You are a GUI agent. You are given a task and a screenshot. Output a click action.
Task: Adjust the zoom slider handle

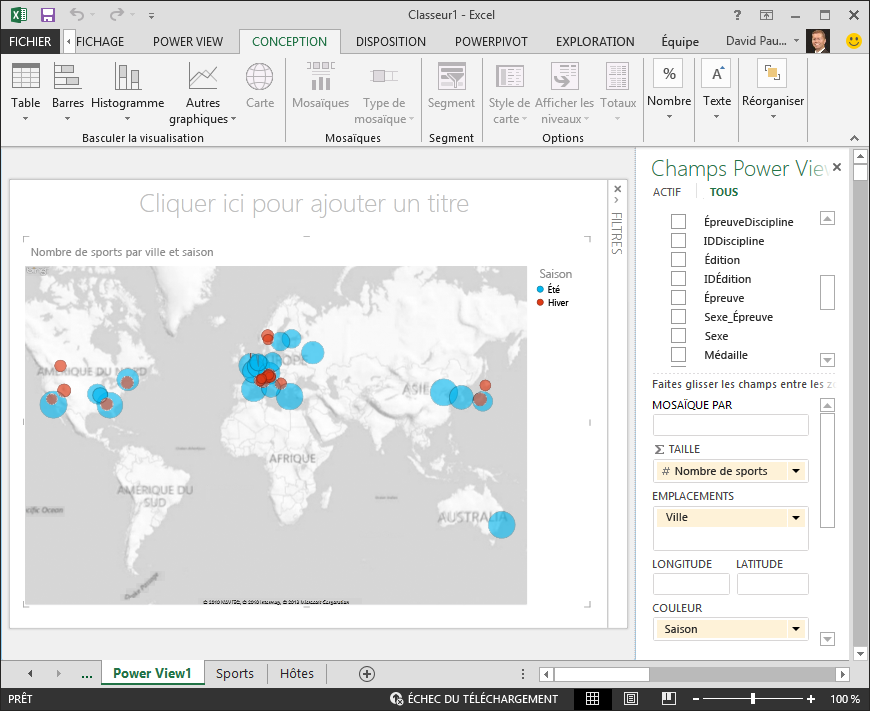click(753, 699)
